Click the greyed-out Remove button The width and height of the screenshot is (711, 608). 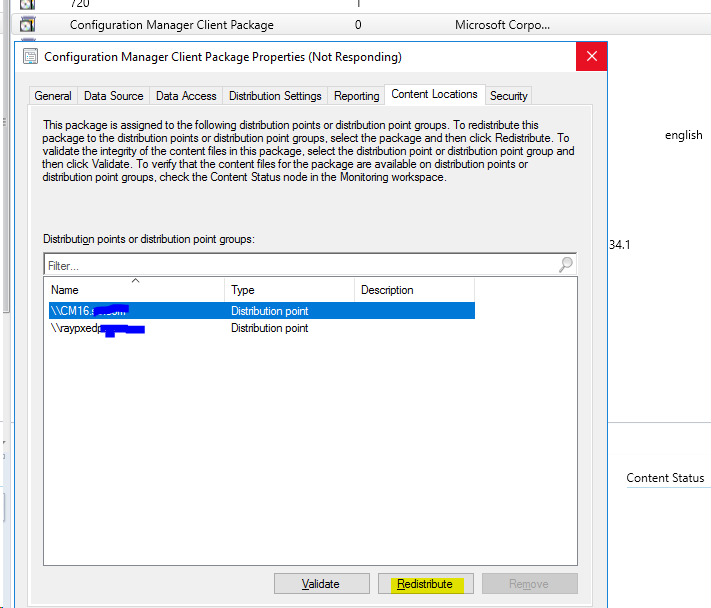(x=530, y=584)
